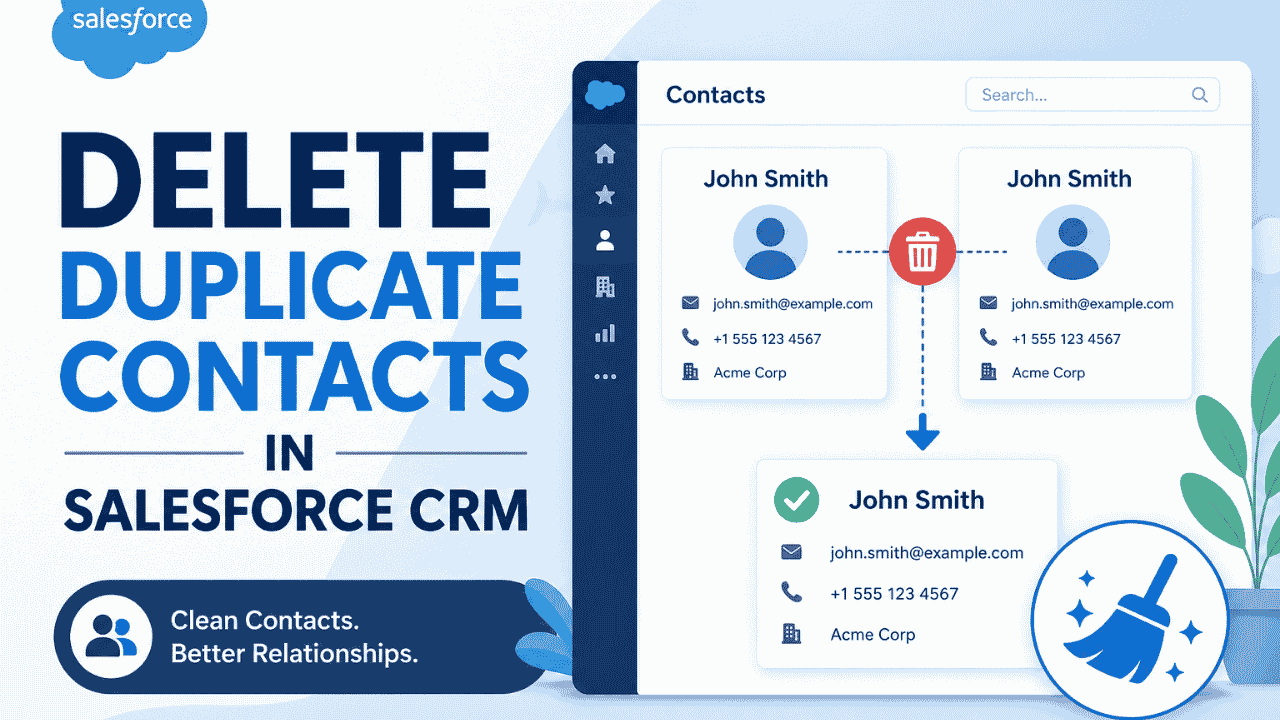Screen dimensions: 1280x720
Task: Click building icon in right John Smith card
Action: click(989, 372)
